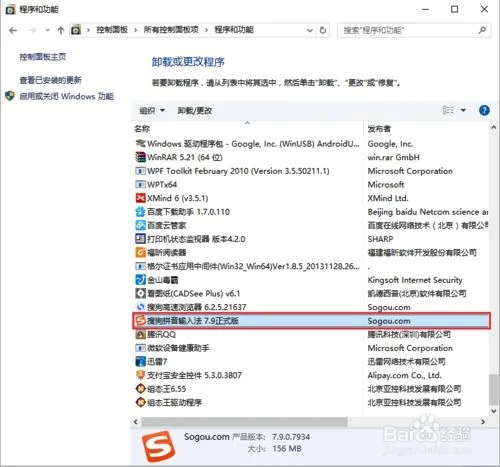Open 控制面板主页 link
This screenshot has height=467, width=500.
coord(42,57)
